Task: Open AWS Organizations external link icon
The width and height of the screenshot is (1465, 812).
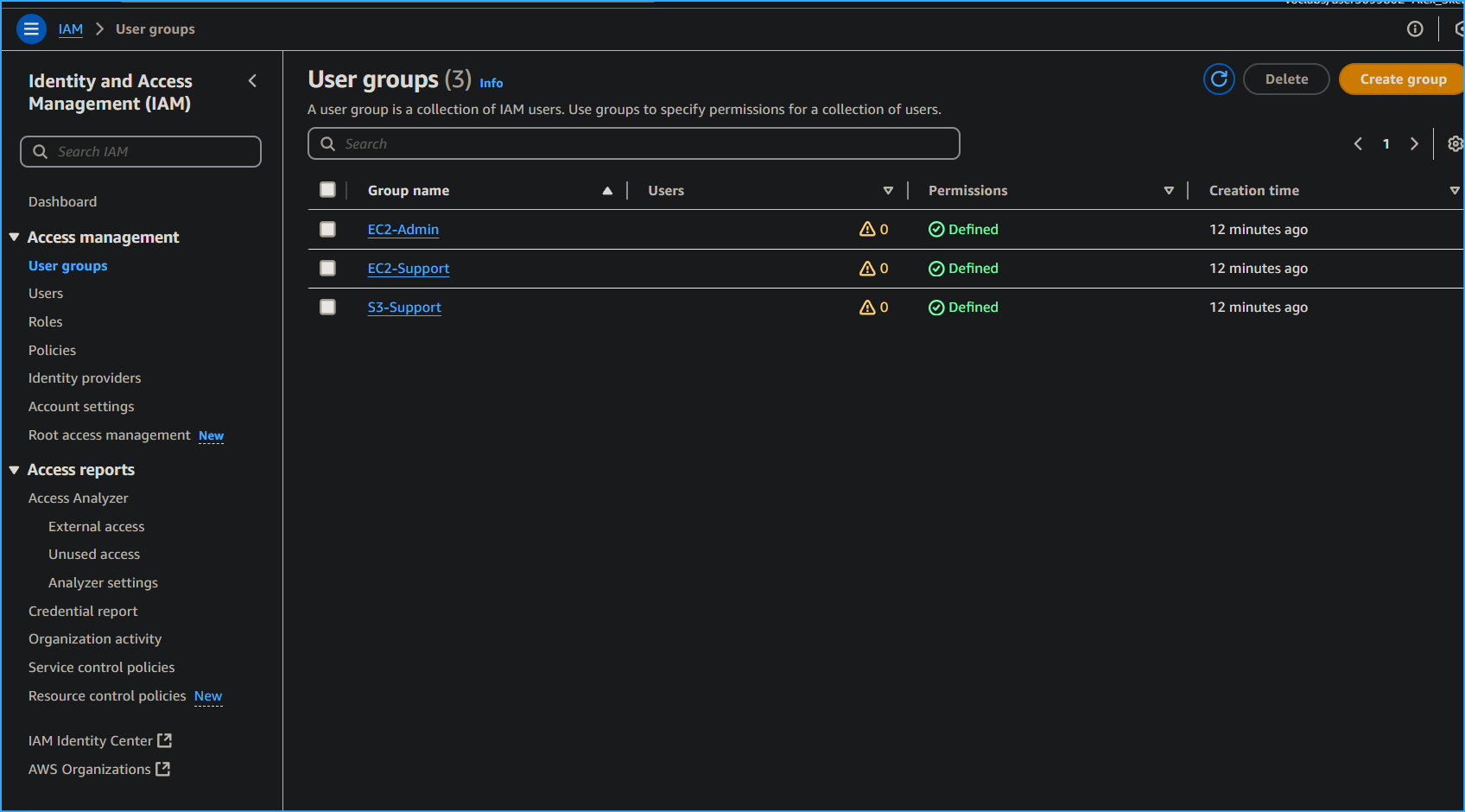Action: click(x=164, y=769)
